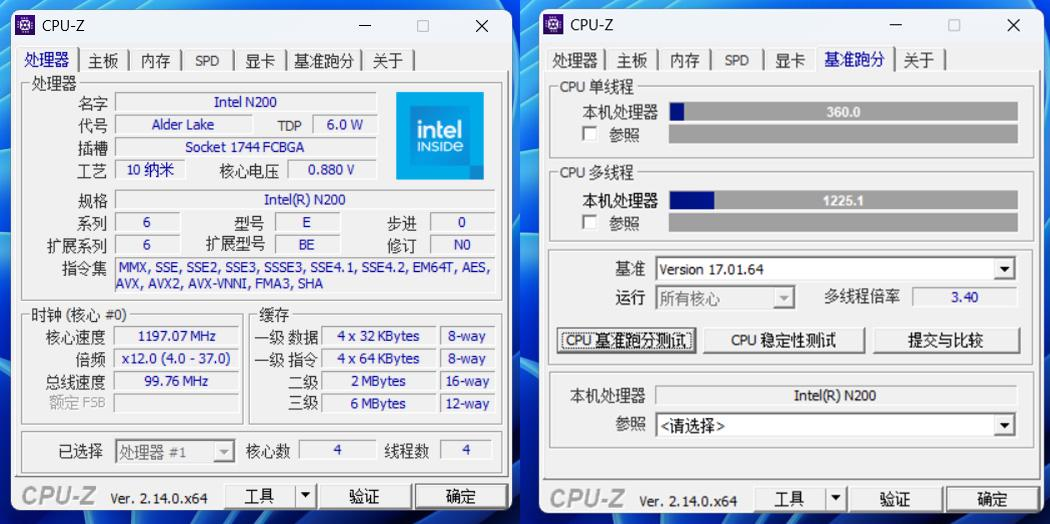The height and width of the screenshot is (524, 1050).
Task: Click the Intel Inside logo
Action: pyautogui.click(x=440, y=136)
